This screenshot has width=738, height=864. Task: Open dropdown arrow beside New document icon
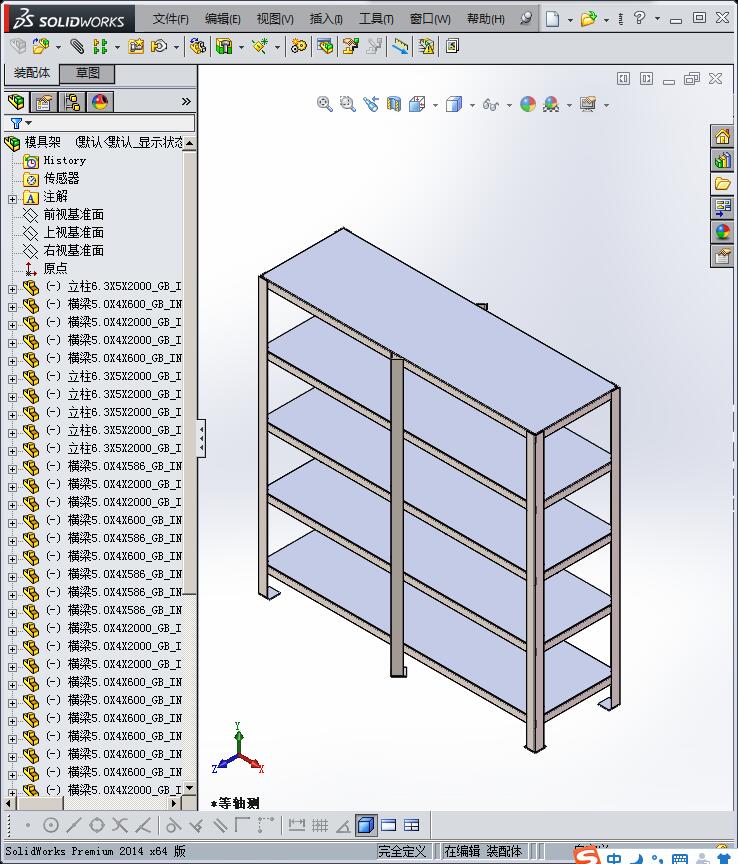point(570,20)
